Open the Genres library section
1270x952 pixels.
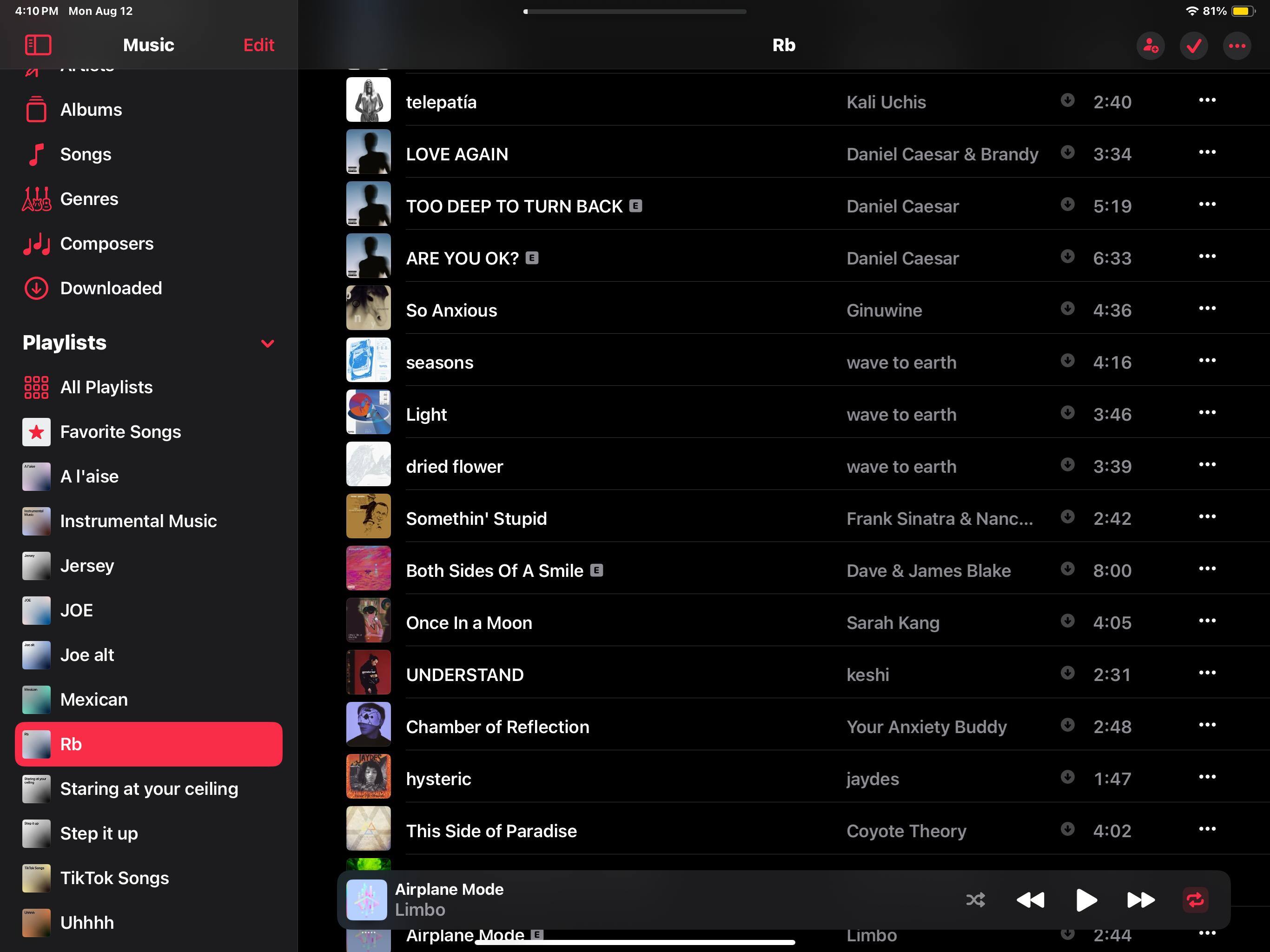point(89,198)
